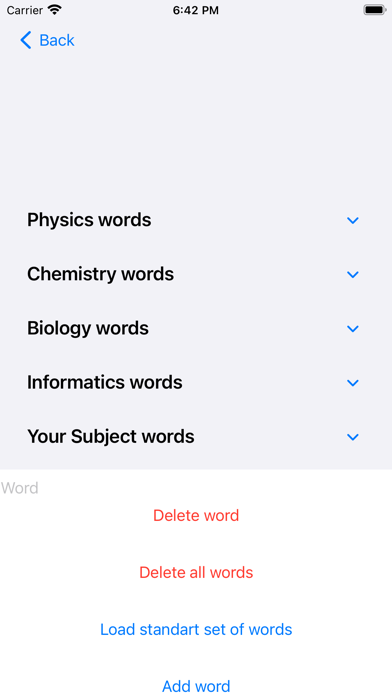This screenshot has height=696, width=392.
Task: Load standart set of words
Action: 196,629
